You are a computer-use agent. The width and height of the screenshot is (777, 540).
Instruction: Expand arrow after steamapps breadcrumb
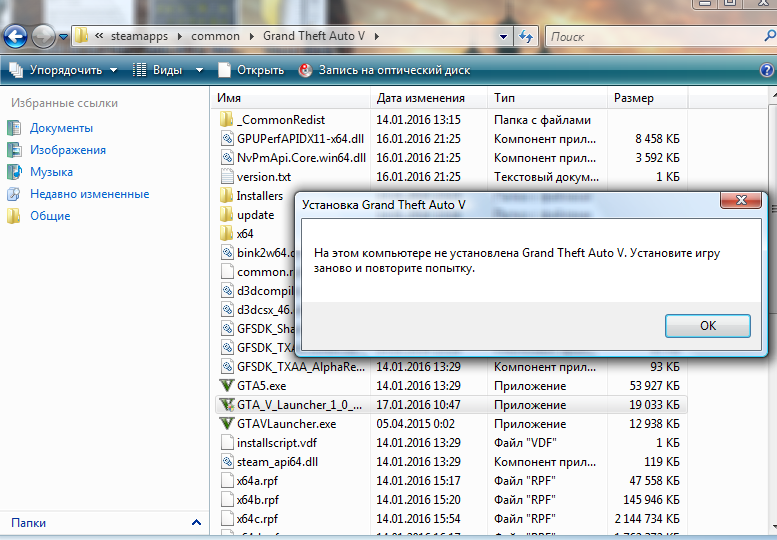(x=179, y=37)
